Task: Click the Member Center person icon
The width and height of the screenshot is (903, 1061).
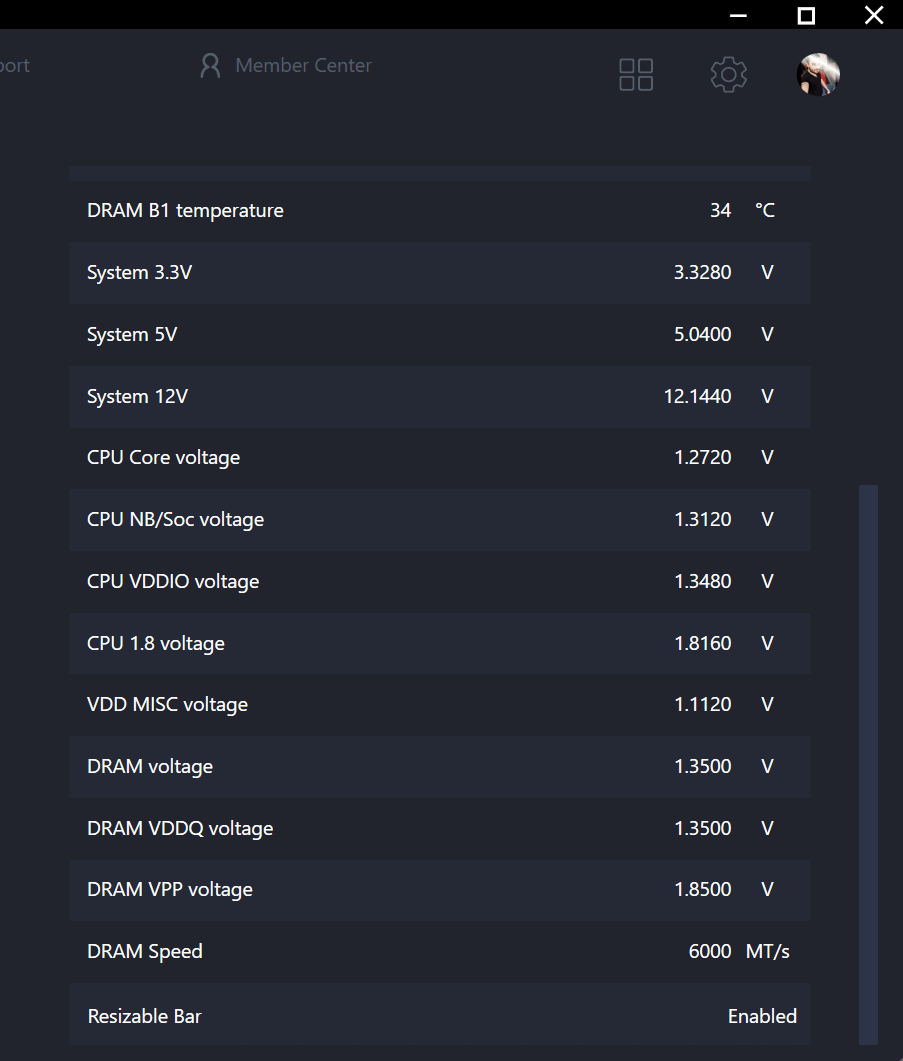Action: [x=210, y=66]
